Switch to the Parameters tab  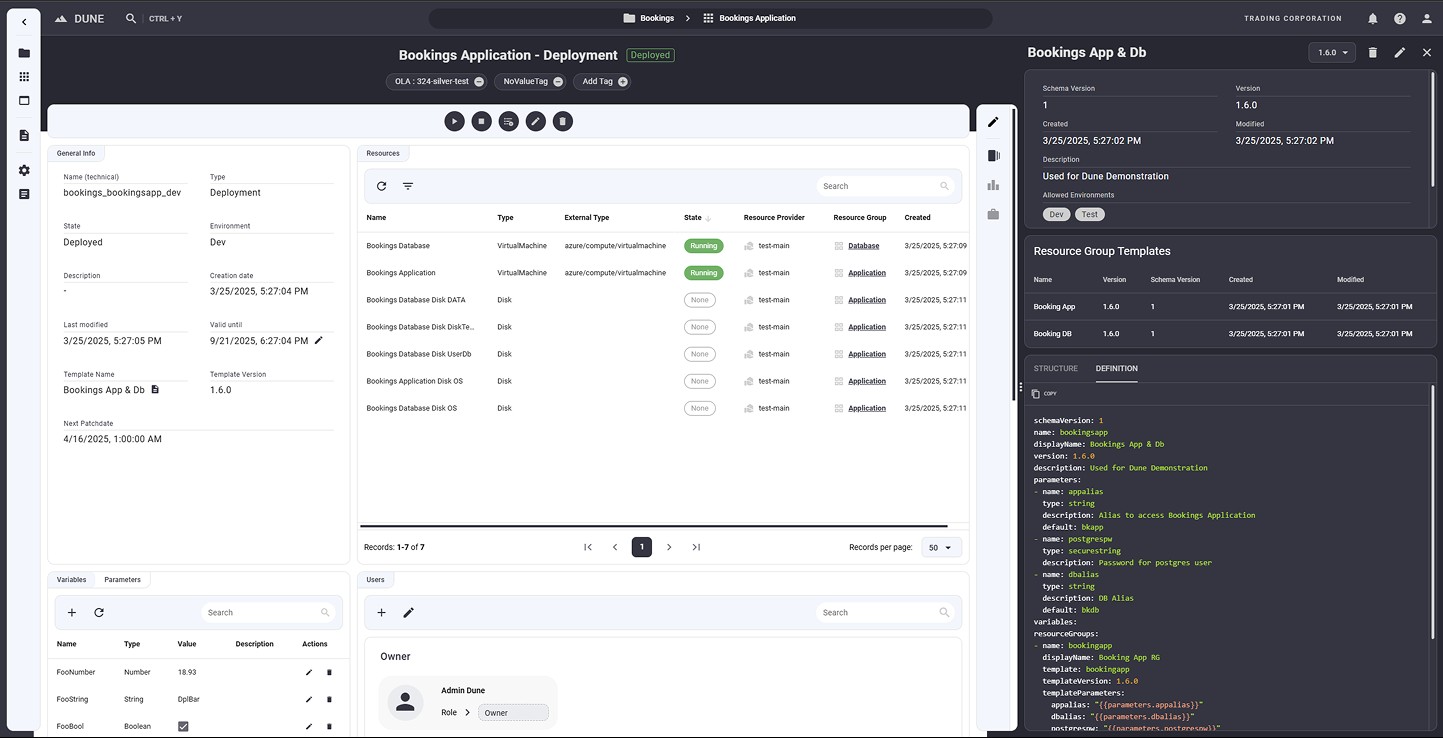122,579
